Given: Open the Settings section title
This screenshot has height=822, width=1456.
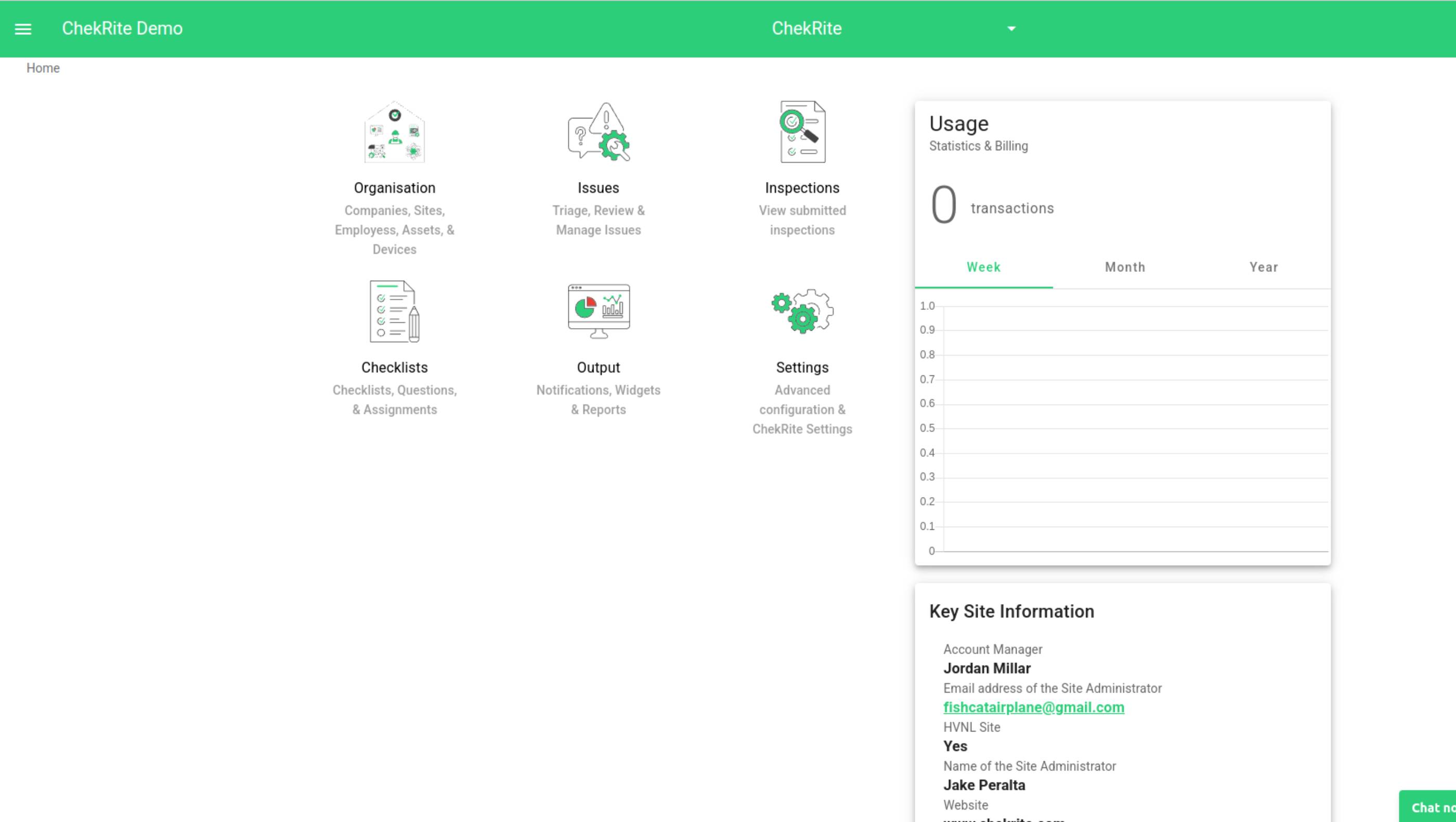Looking at the screenshot, I should tap(802, 368).
